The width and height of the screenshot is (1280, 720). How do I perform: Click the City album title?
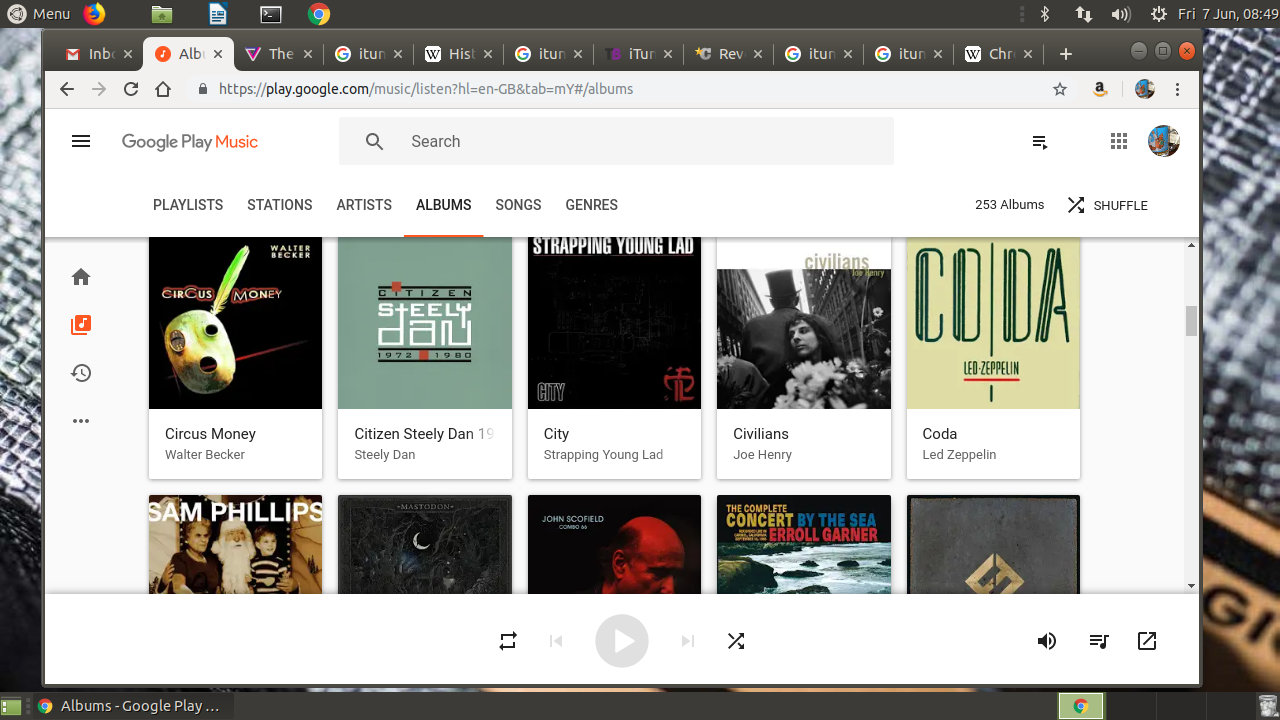556,434
